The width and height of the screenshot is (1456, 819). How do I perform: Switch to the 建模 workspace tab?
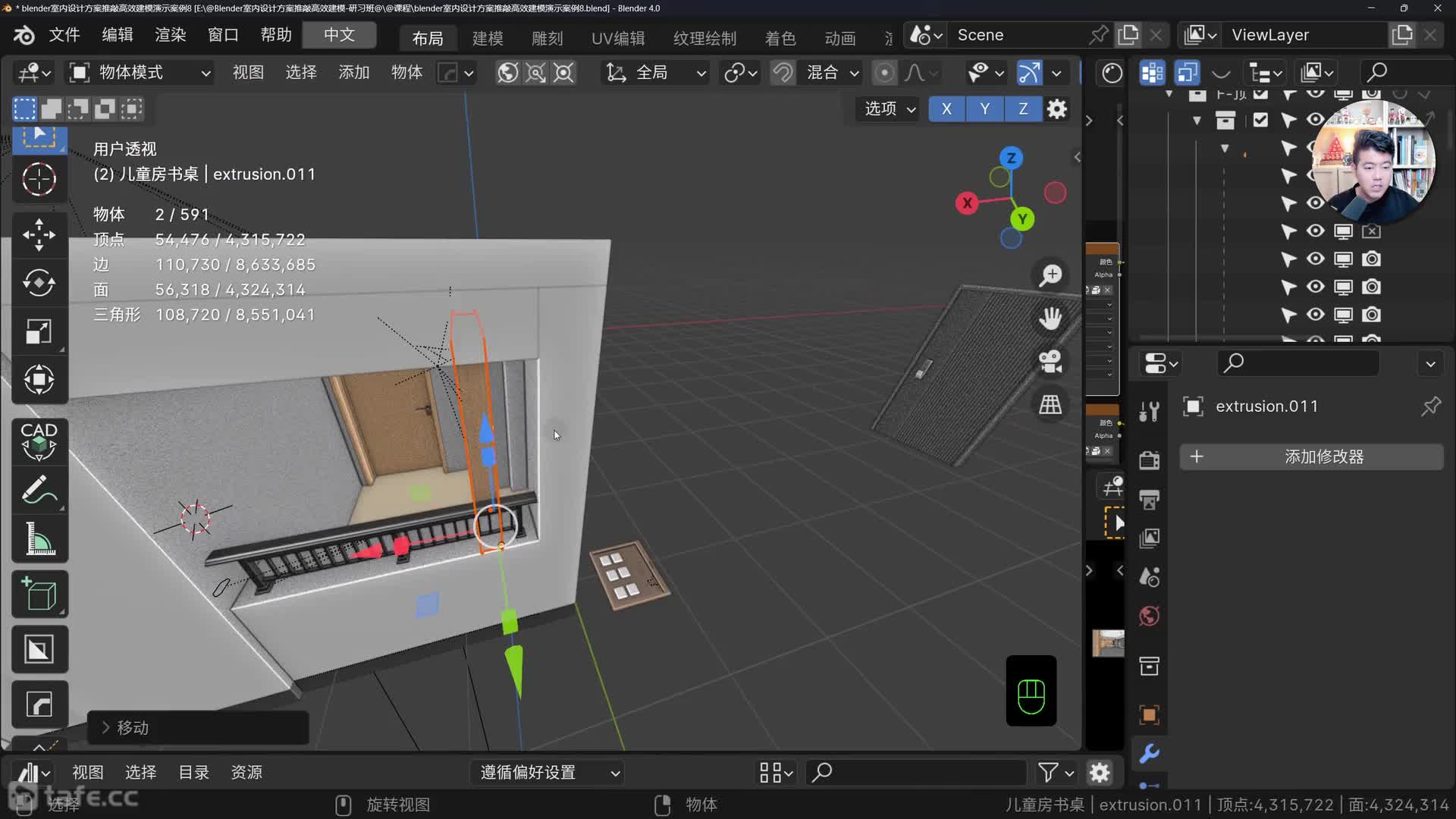click(487, 38)
